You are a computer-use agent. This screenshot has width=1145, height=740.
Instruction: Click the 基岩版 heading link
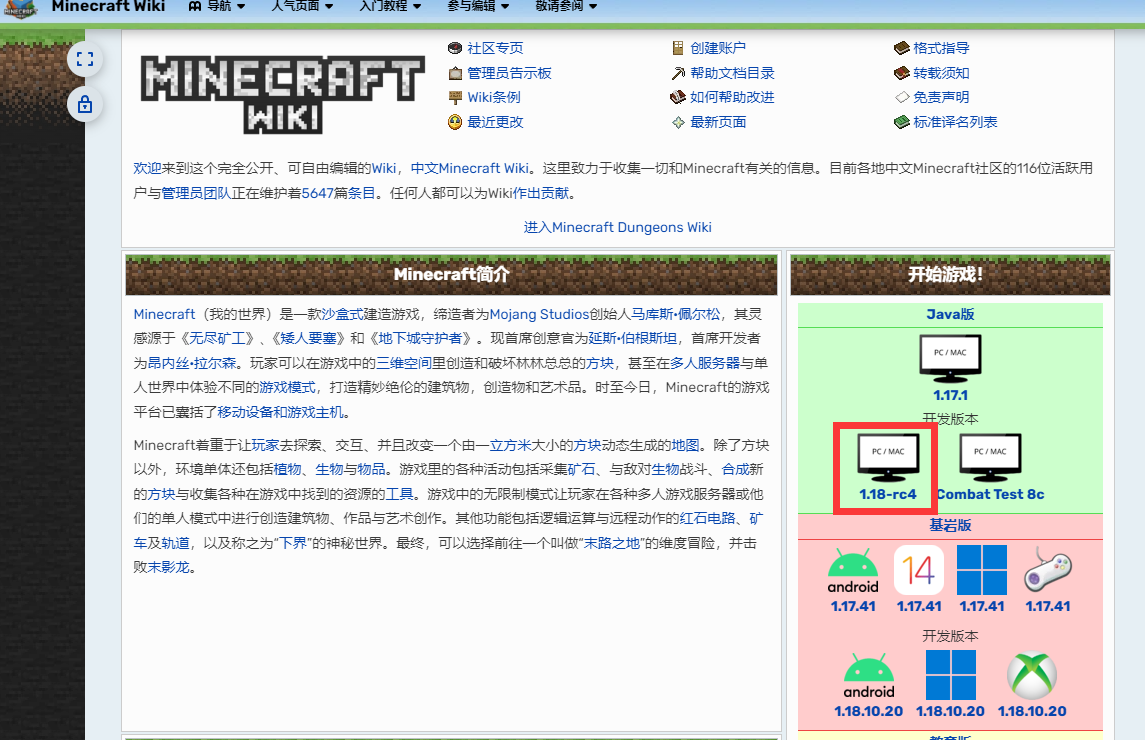(x=950, y=525)
